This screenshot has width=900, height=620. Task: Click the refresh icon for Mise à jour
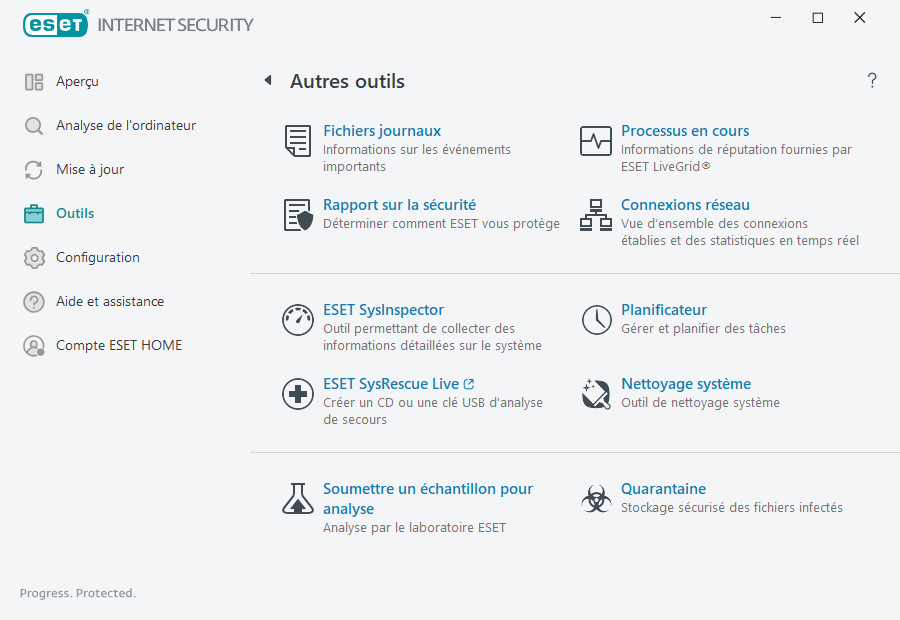[34, 170]
